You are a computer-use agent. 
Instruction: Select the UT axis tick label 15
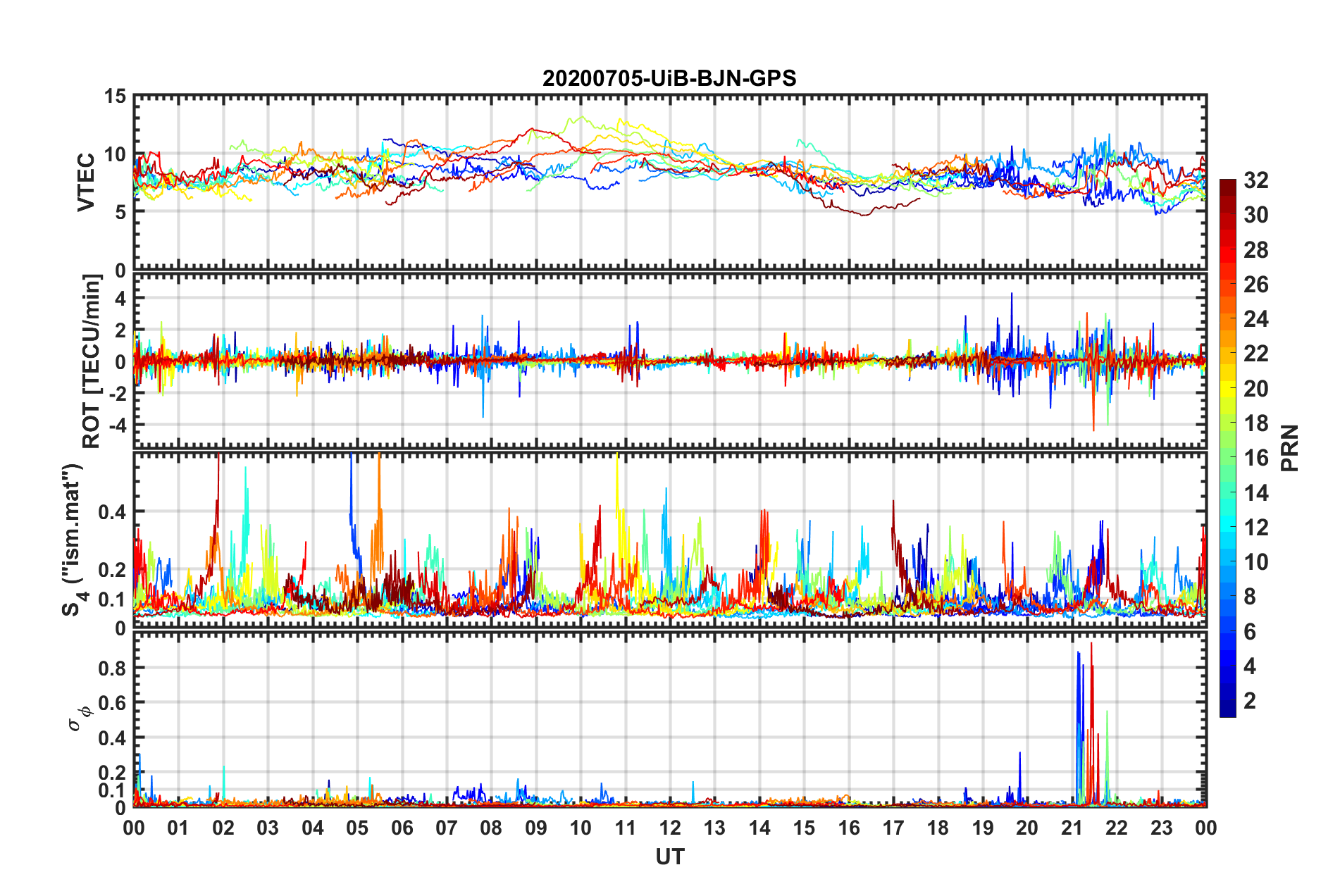(804, 828)
